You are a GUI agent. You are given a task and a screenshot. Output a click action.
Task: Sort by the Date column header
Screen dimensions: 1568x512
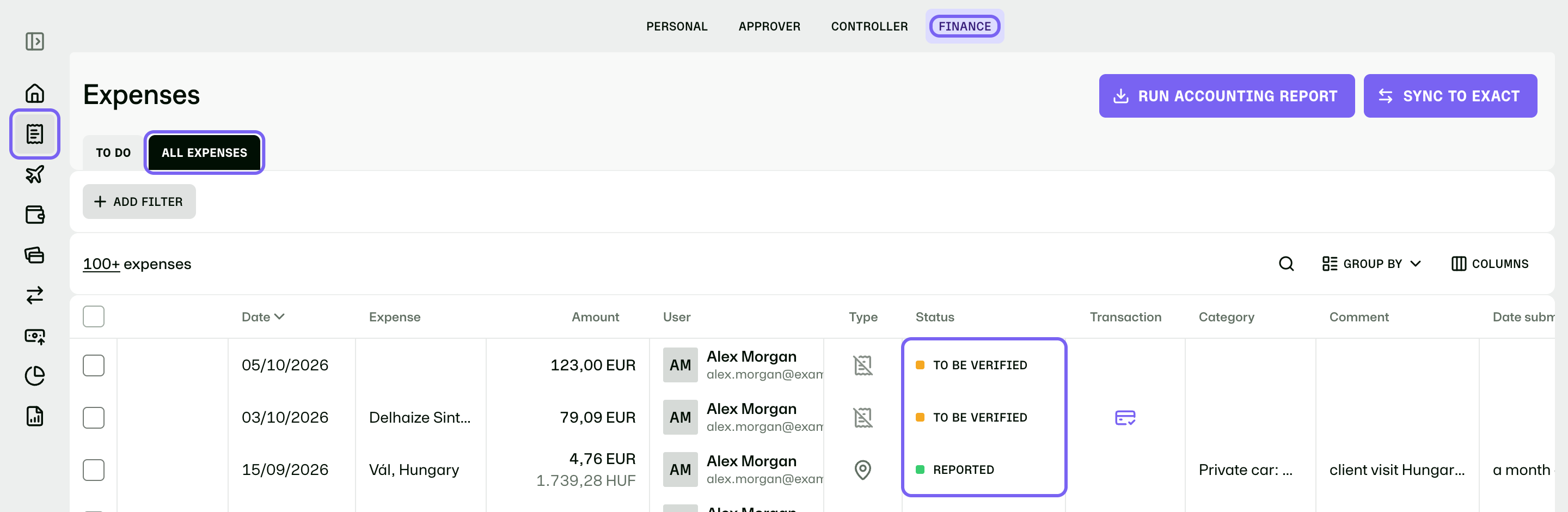pyautogui.click(x=263, y=316)
